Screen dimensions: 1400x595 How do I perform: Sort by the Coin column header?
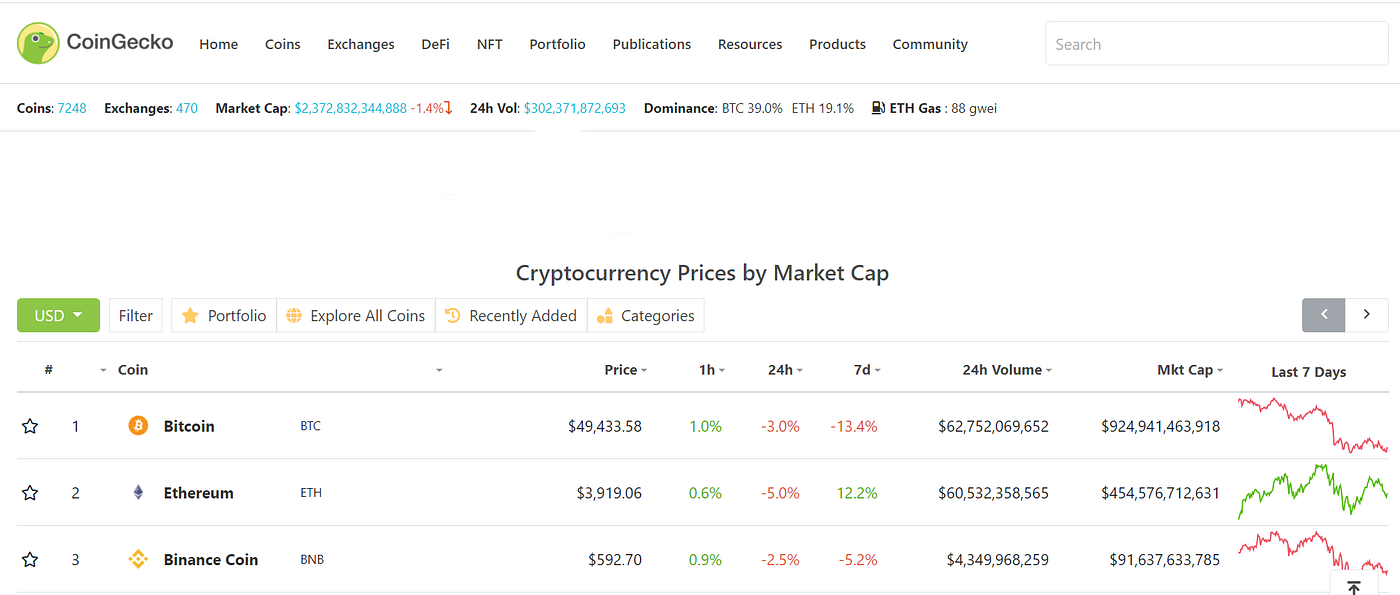click(133, 370)
